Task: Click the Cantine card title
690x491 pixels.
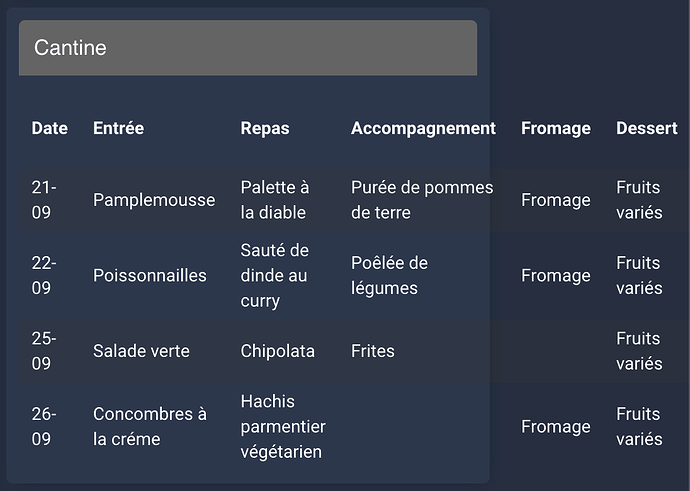Action: coord(70,48)
